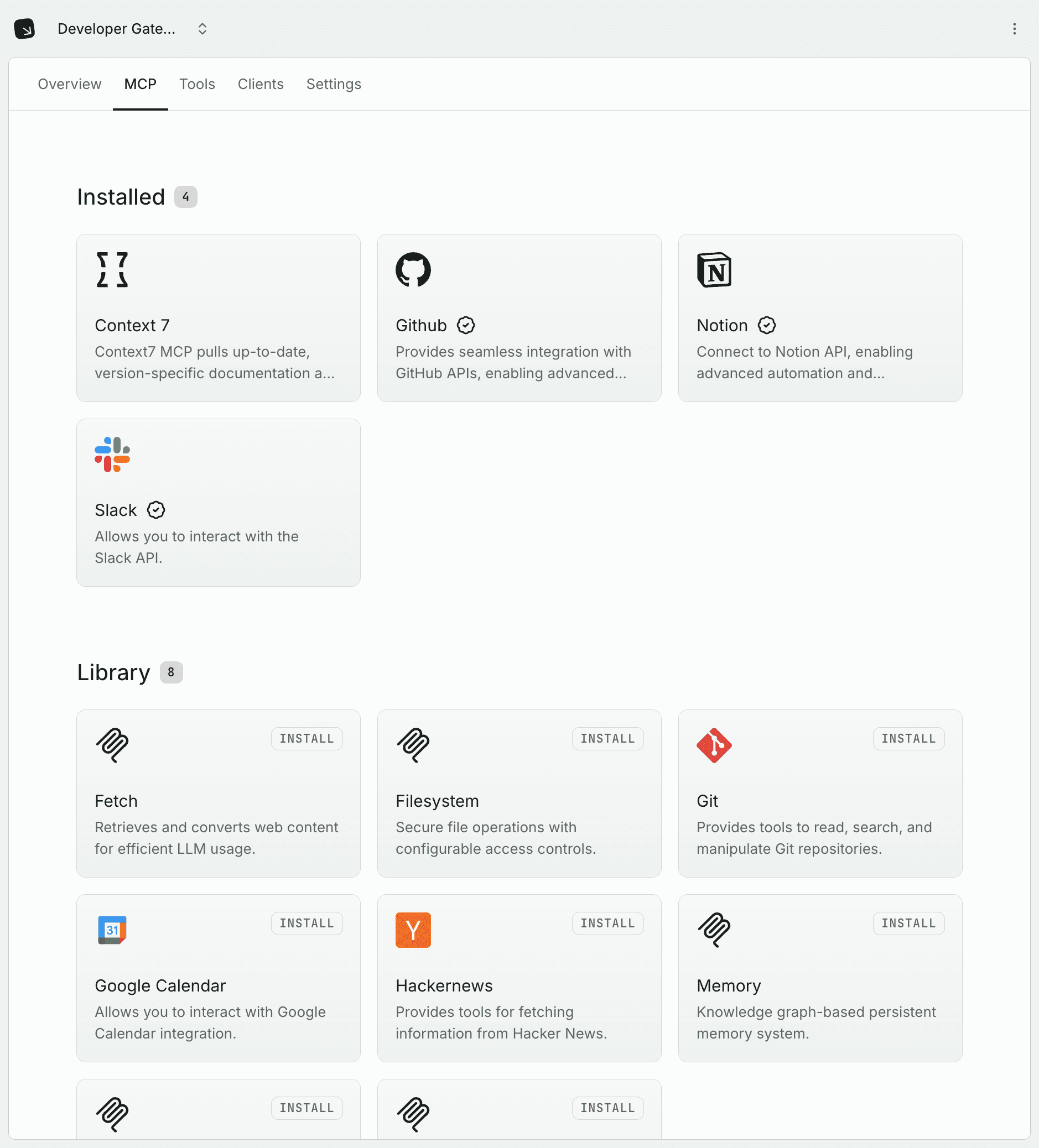Click the orange Hackernews Y icon

coord(413,930)
